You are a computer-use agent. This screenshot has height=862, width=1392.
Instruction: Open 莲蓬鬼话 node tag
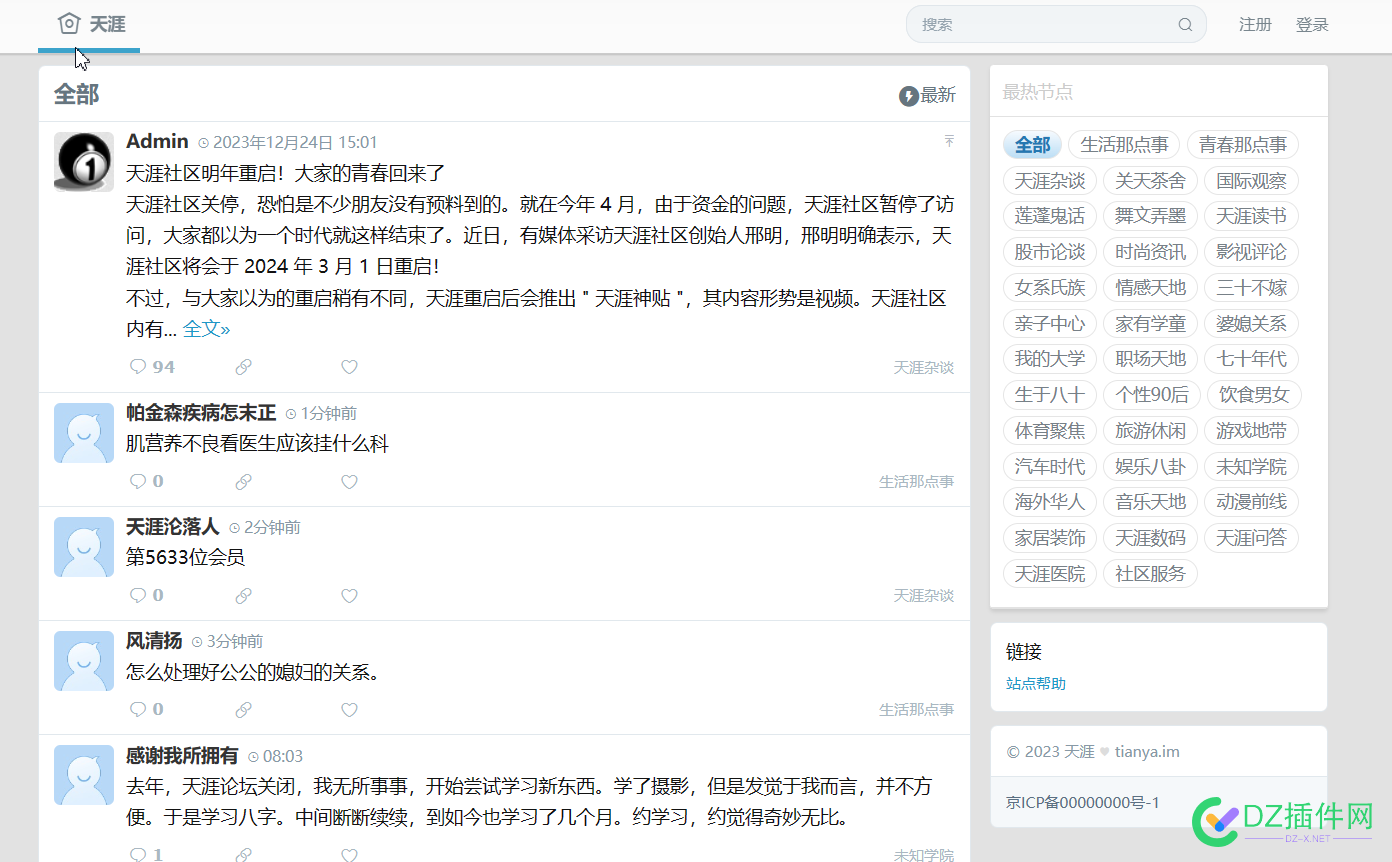(x=1050, y=216)
